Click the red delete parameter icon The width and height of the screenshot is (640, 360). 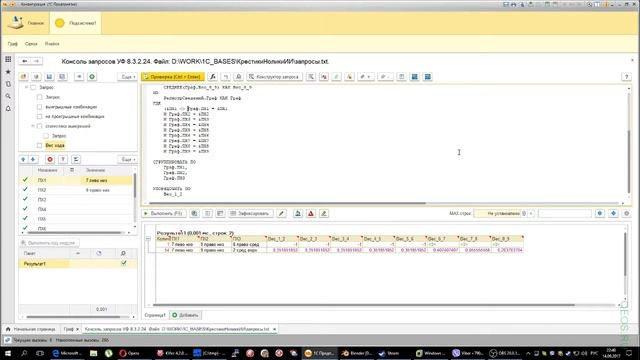pyautogui.click(x=50, y=160)
